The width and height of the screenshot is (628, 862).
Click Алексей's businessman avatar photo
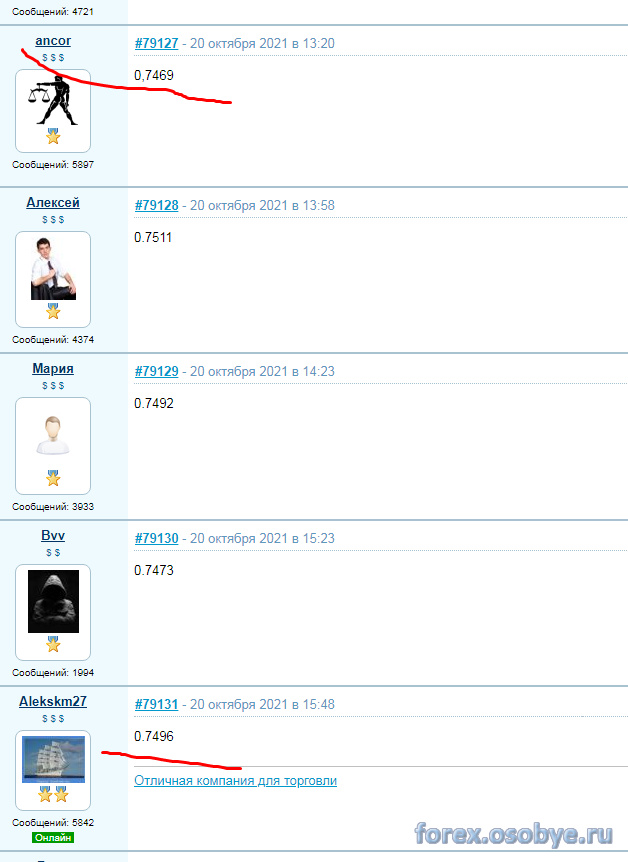pos(53,269)
